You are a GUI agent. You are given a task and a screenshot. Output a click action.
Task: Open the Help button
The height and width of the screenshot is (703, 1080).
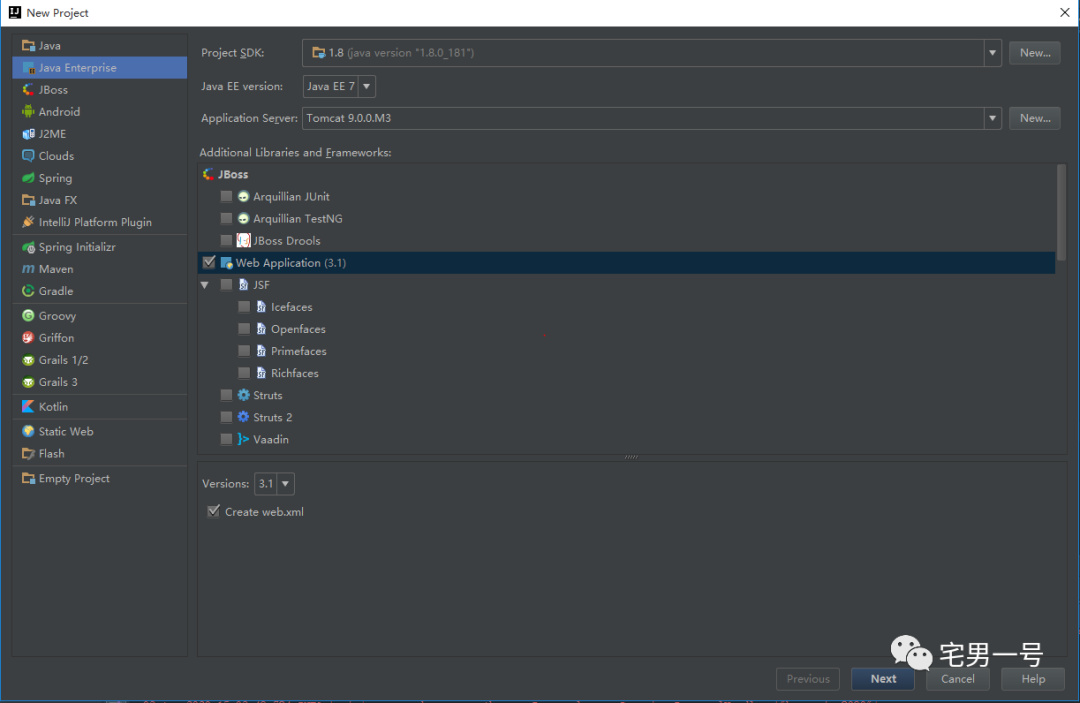(1032, 679)
